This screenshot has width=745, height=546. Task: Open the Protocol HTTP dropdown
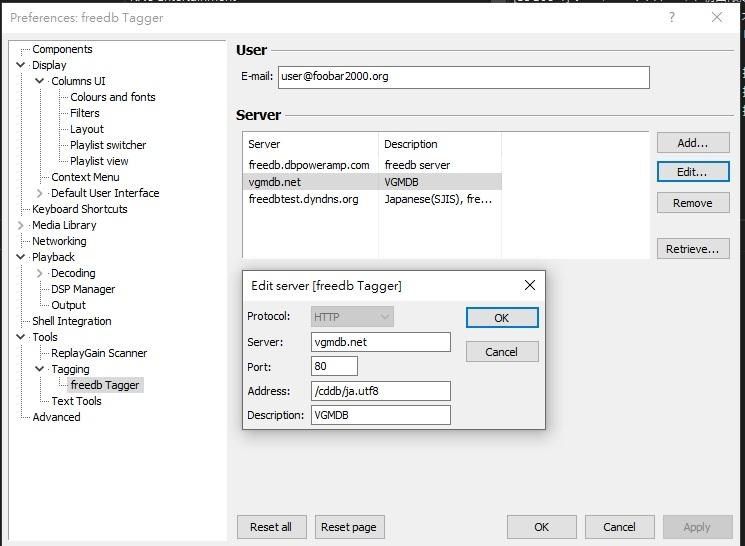coord(352,317)
